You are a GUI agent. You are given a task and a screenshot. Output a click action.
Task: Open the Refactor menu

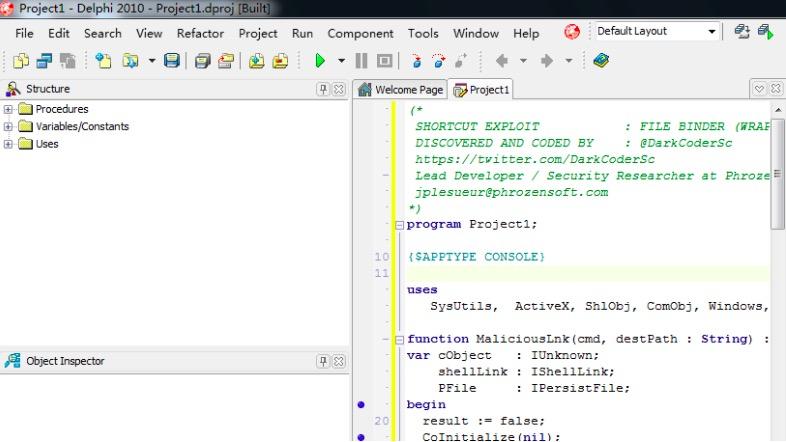200,33
